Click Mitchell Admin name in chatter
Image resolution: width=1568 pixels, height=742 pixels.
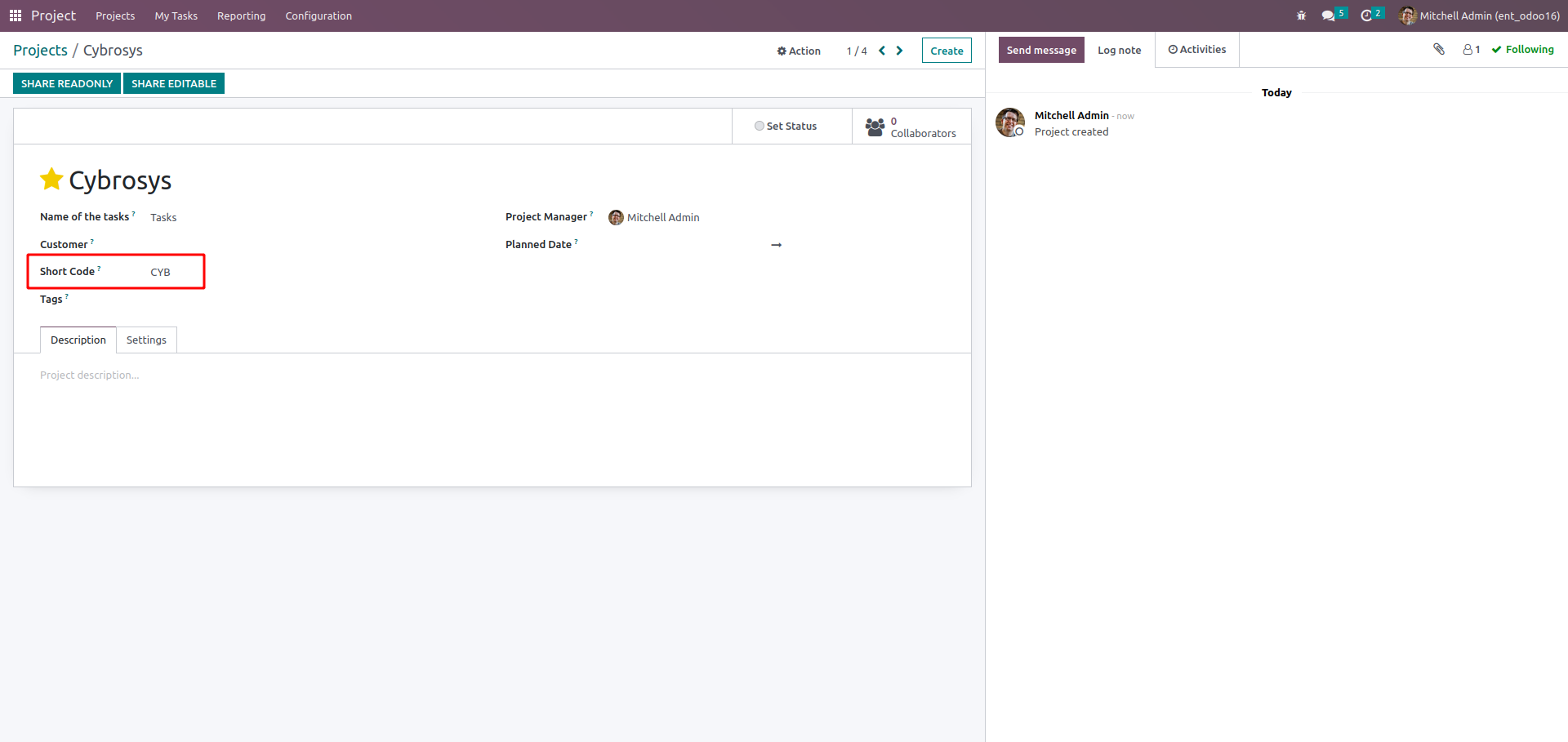1071,116
